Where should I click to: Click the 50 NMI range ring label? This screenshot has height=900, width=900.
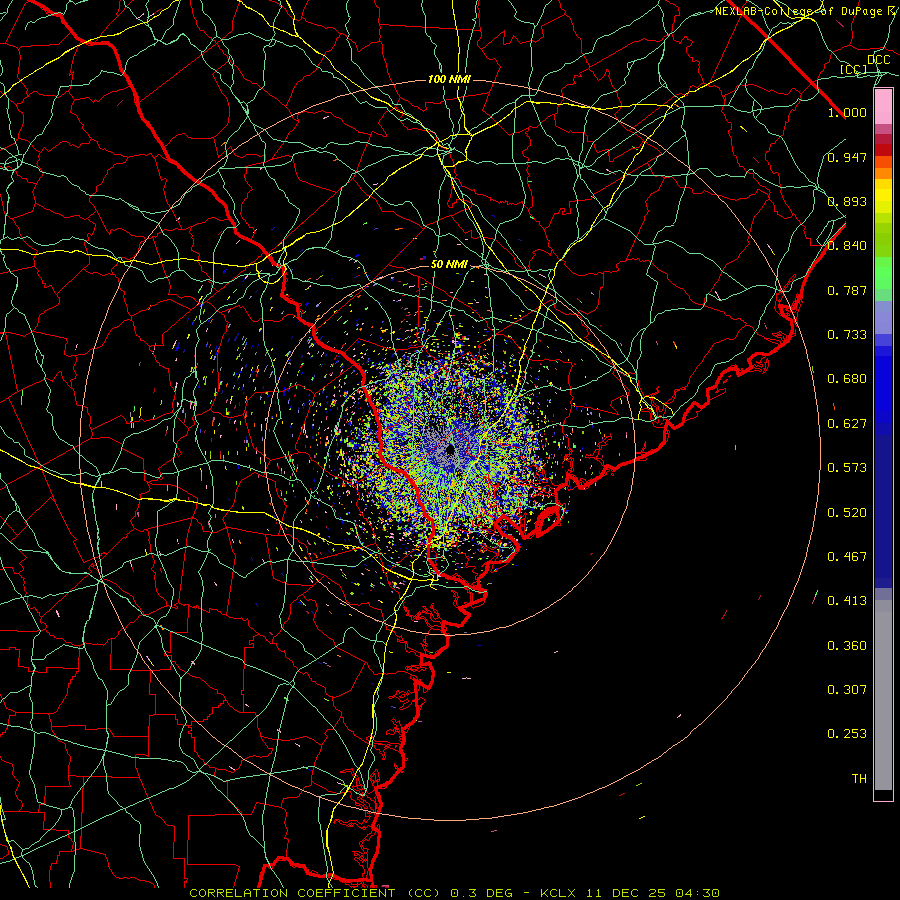(449, 265)
